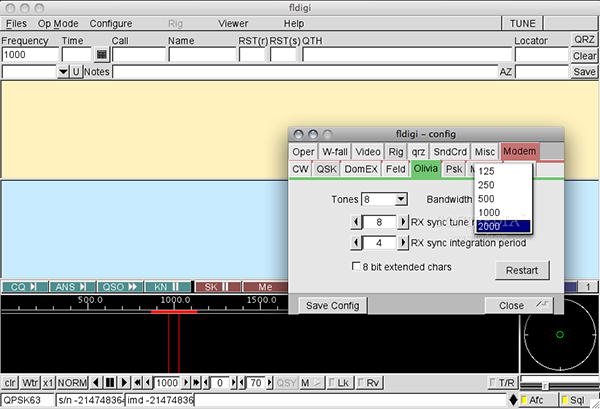Image resolution: width=600 pixels, height=409 pixels.
Task: Increase the RX sync tune margin value
Action: [x=403, y=222]
